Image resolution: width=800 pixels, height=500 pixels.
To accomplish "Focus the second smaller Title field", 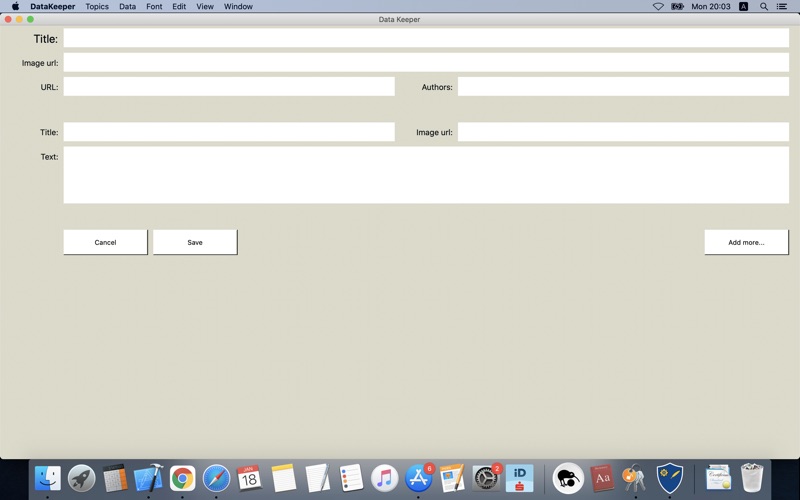I will point(229,132).
